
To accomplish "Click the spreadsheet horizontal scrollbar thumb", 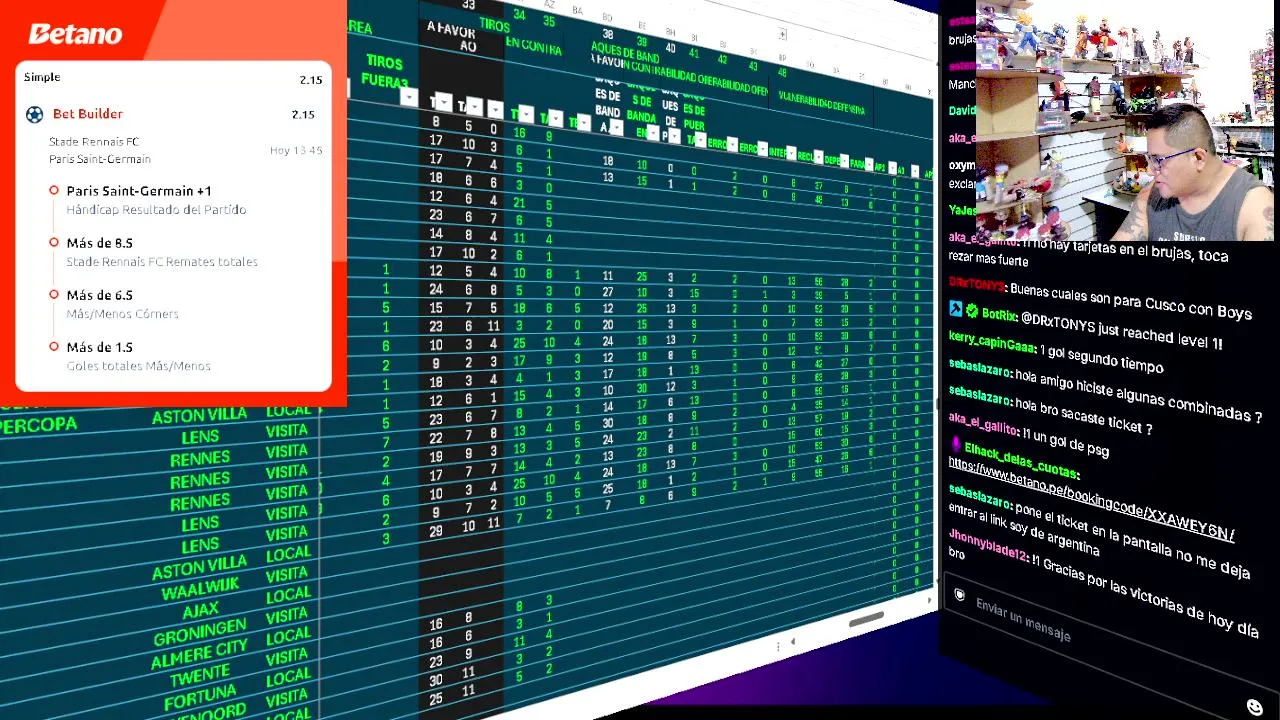I will pyautogui.click(x=866, y=619).
